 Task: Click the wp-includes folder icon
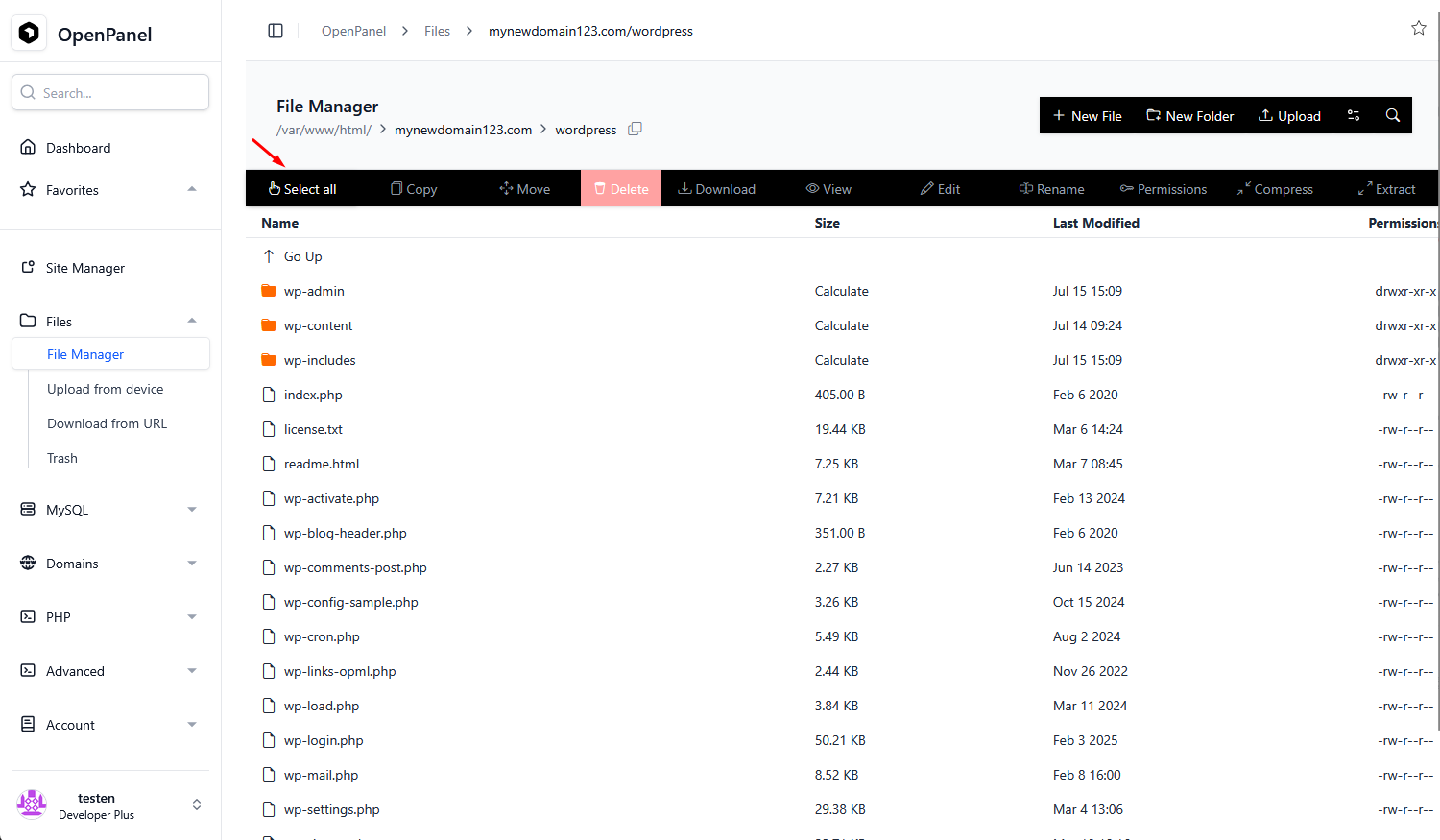[269, 360]
